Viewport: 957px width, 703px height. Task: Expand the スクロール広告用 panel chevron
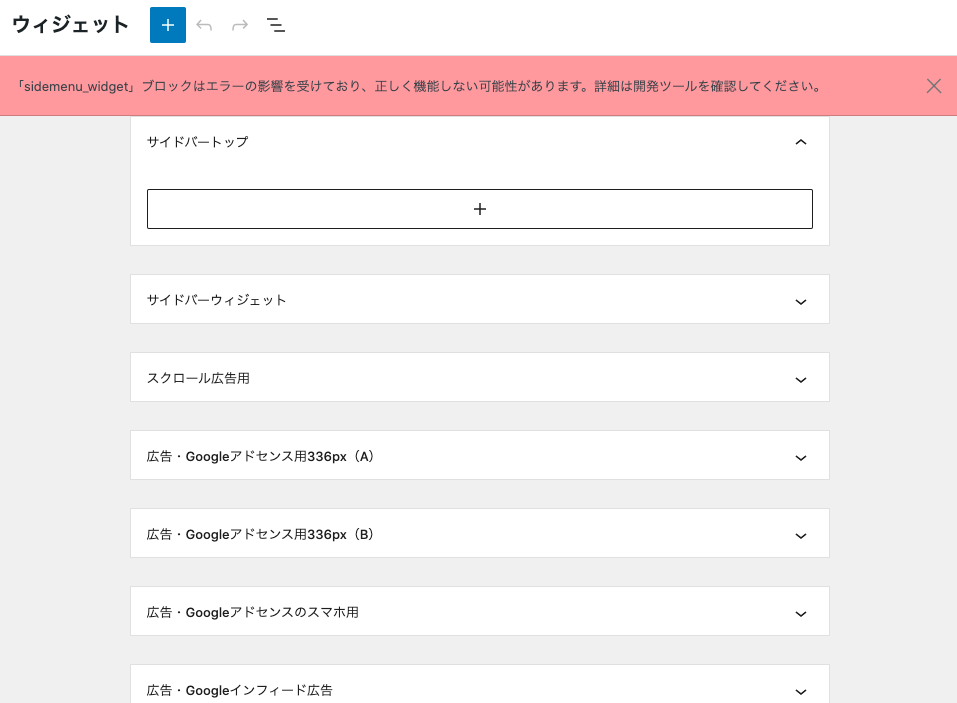(801, 380)
